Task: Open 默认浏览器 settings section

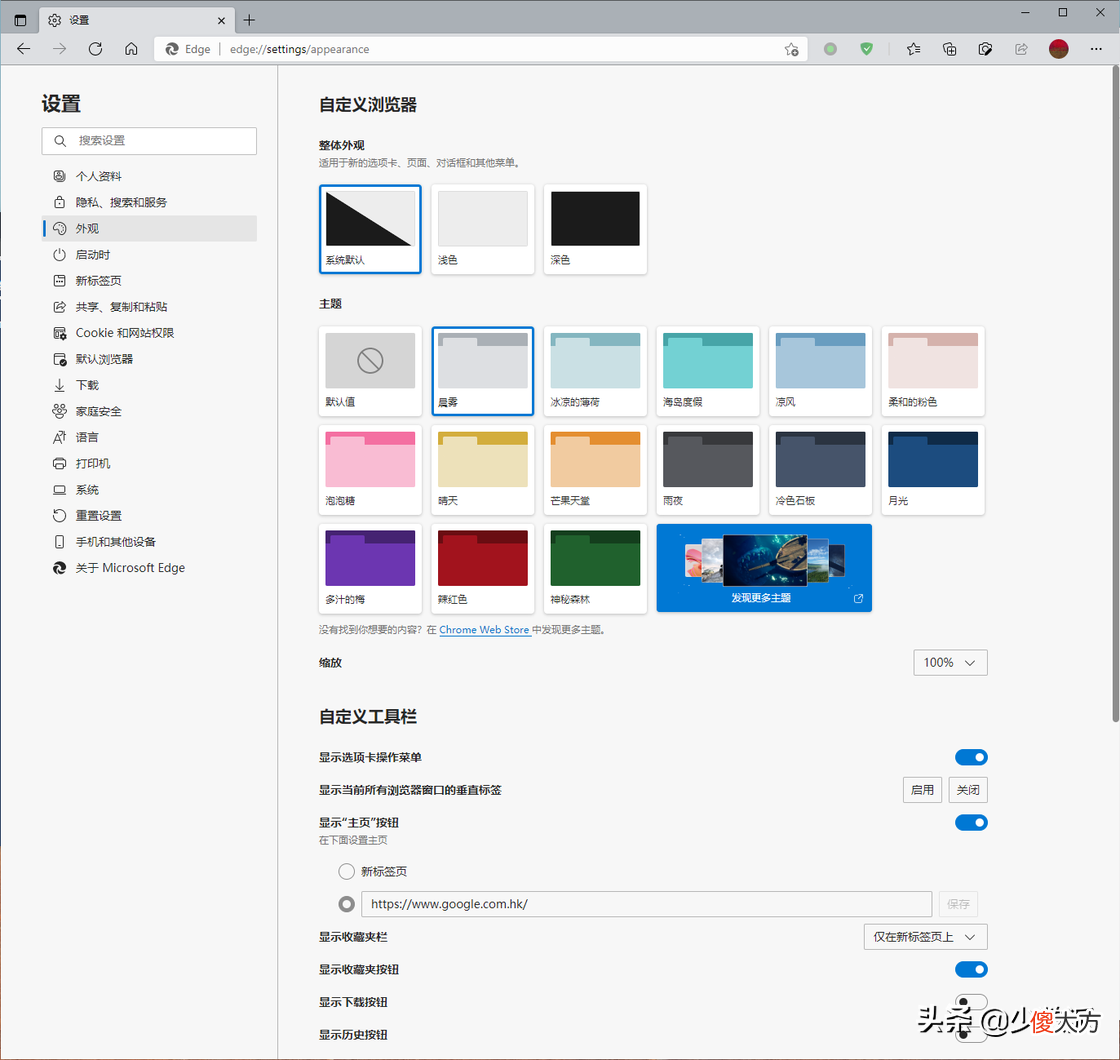Action: pos(149,359)
